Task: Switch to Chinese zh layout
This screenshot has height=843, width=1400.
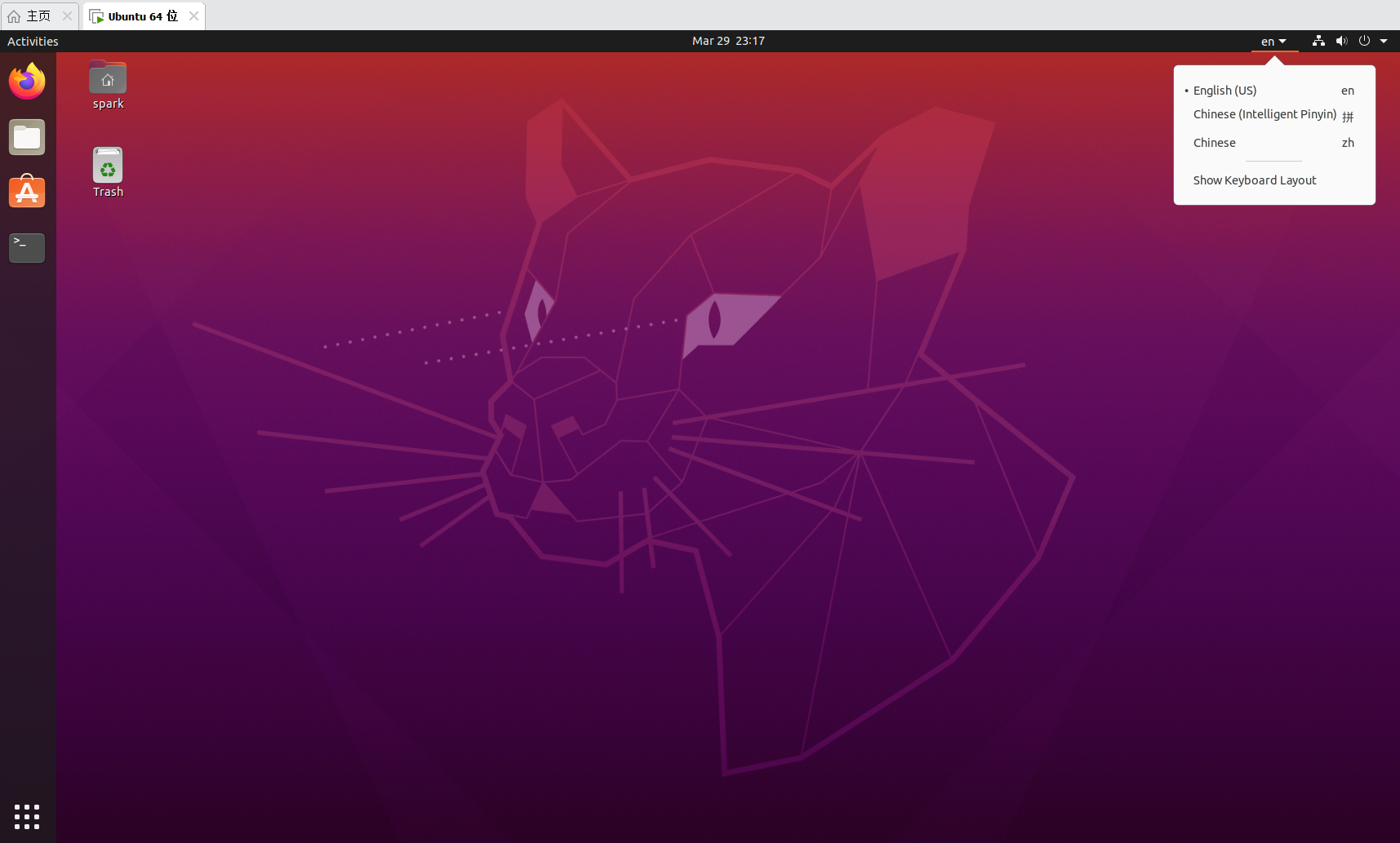Action: click(1274, 143)
